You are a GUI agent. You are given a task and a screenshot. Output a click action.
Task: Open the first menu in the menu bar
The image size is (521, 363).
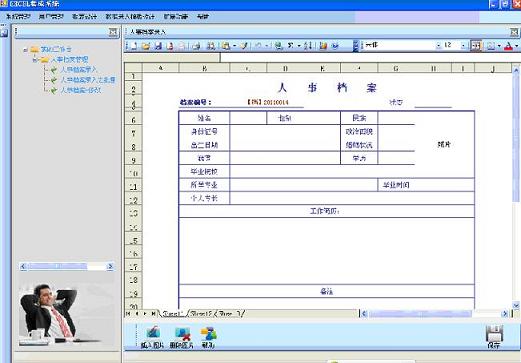click(18, 16)
